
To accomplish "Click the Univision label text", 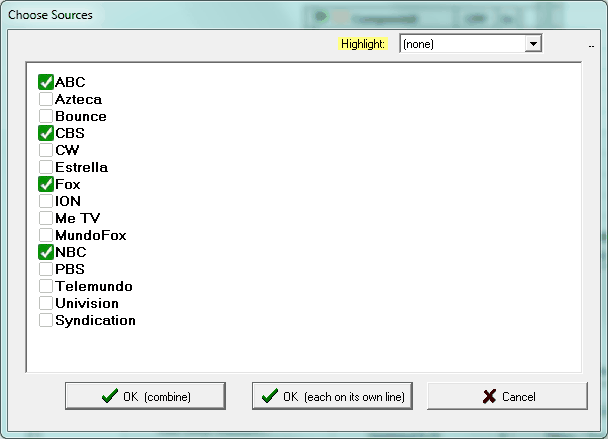I will coord(87,303).
